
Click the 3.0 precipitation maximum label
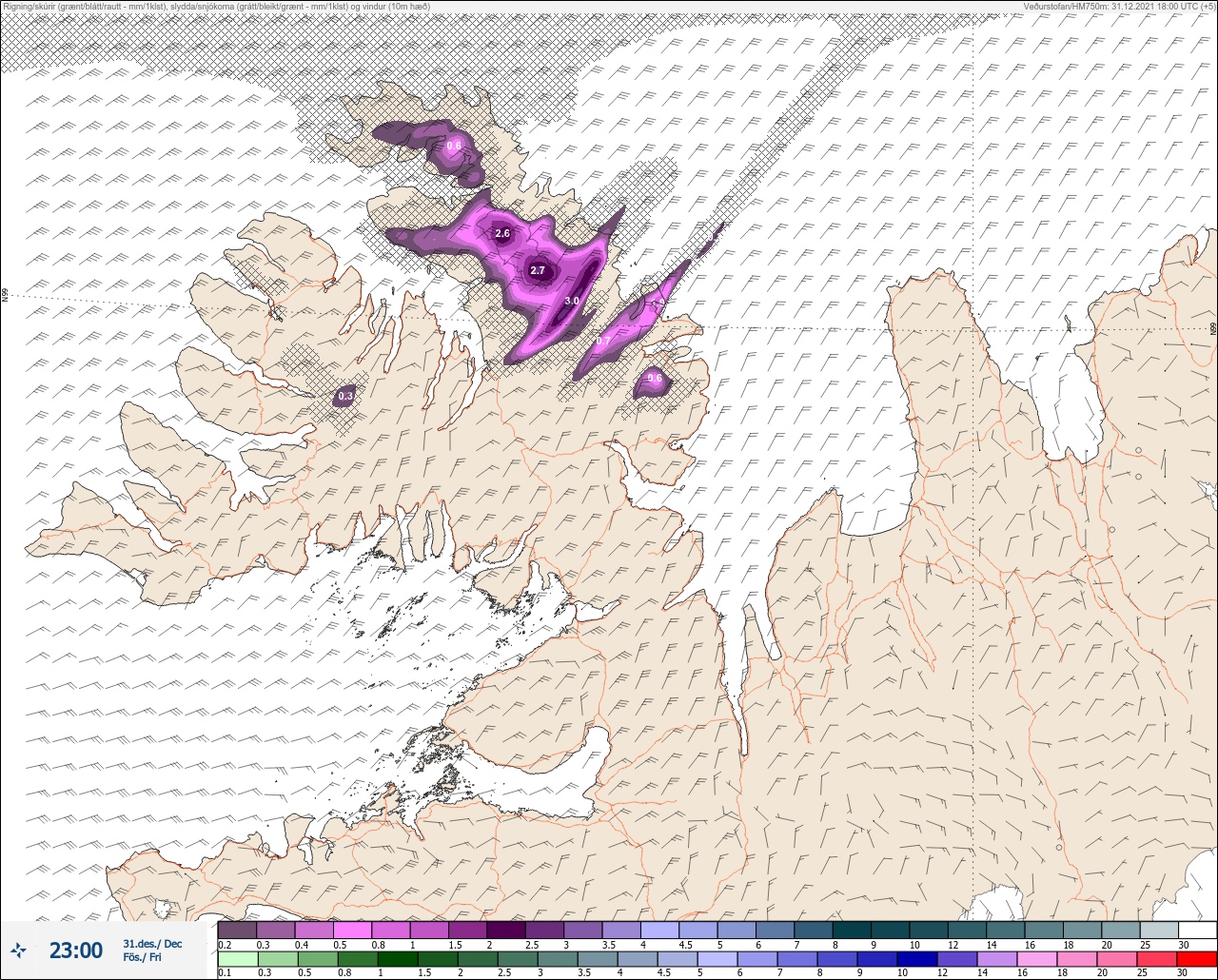pyautogui.click(x=572, y=301)
